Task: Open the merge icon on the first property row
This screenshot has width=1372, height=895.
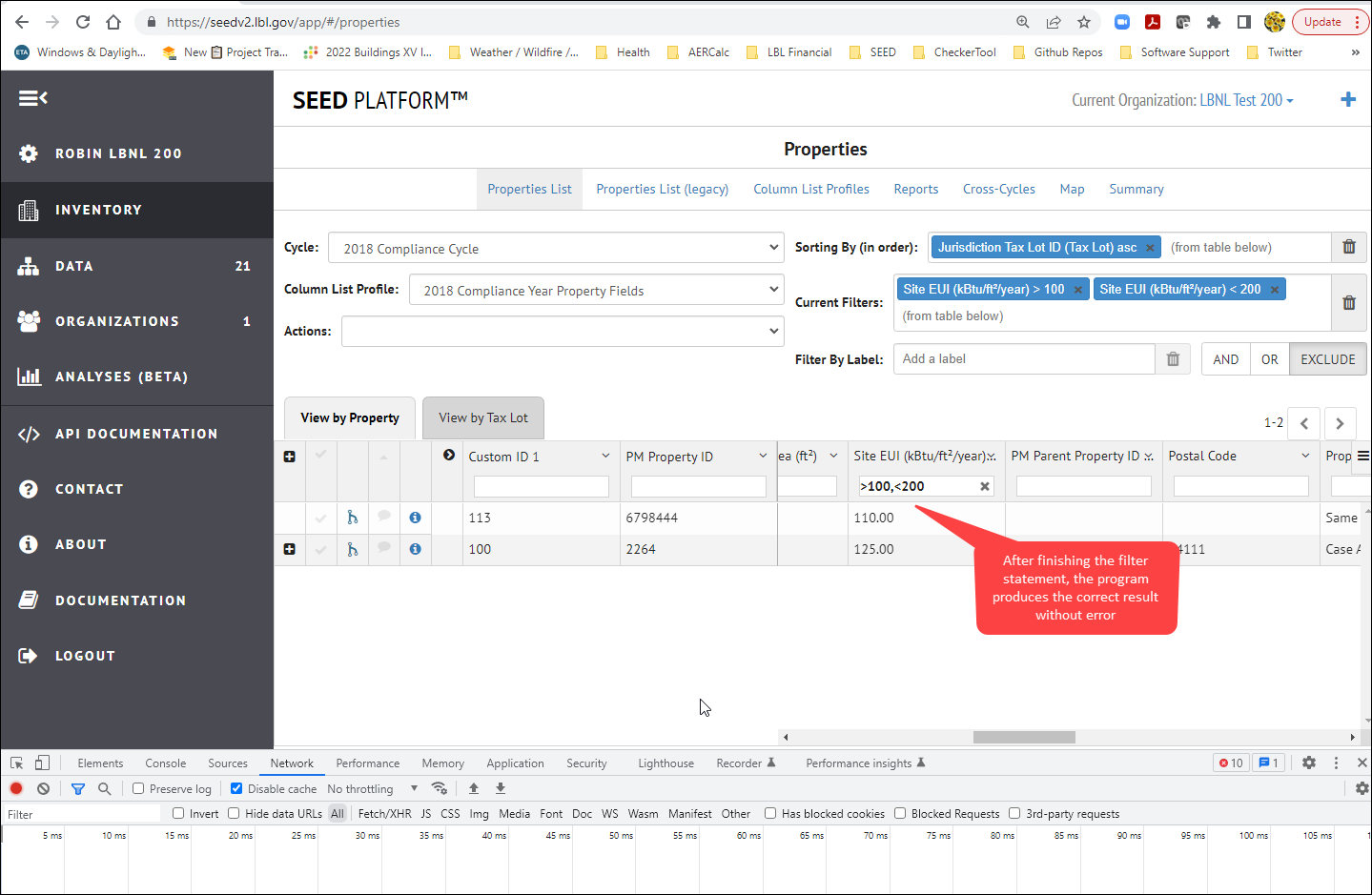Action: pos(353,518)
